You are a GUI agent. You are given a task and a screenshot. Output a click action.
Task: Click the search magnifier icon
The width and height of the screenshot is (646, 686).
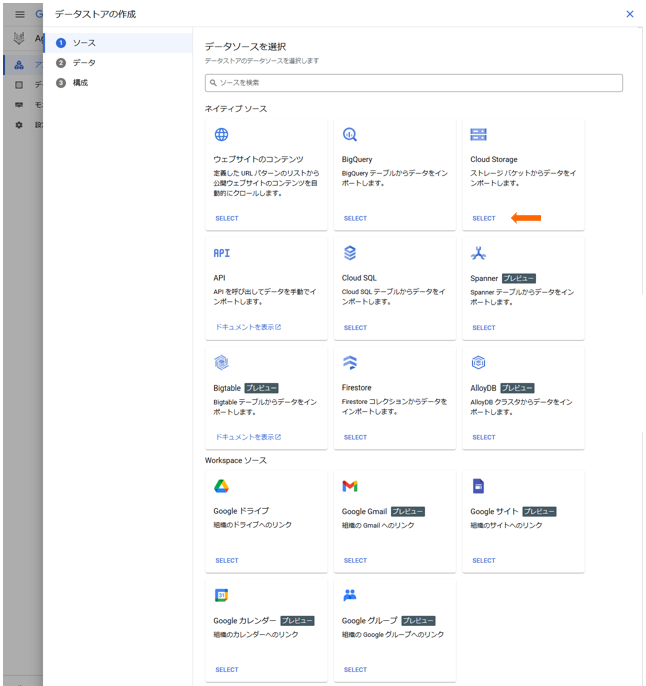213,83
